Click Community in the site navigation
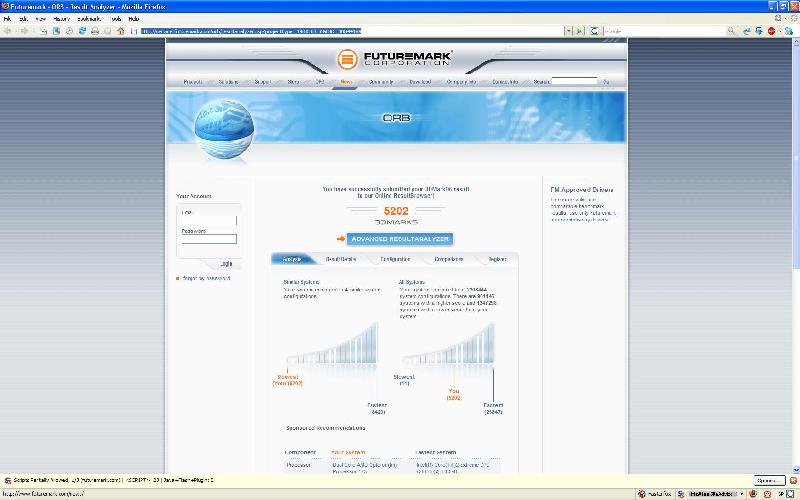The image size is (800, 500). 381,82
